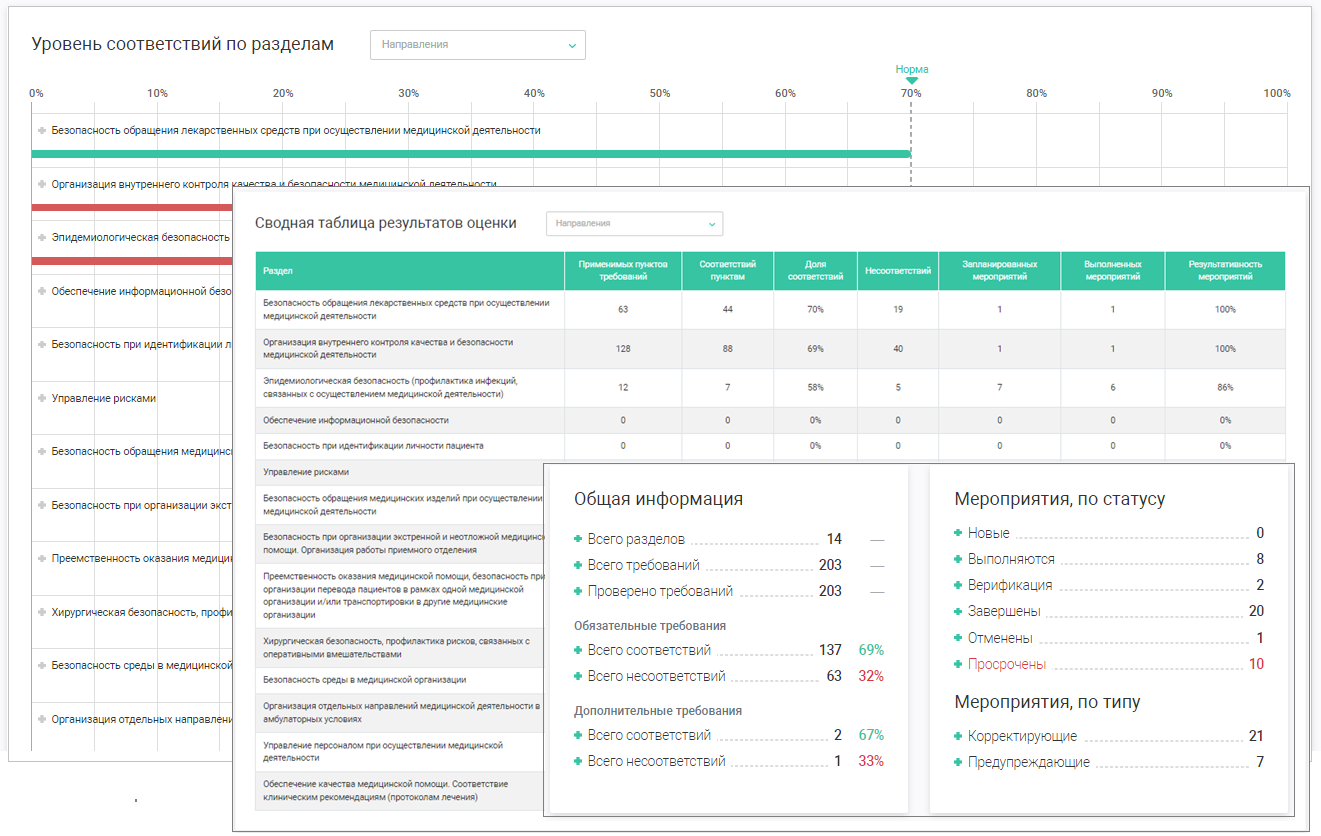The width and height of the screenshot is (1321, 836).
Task: Select table row Управление рисками
Action: pos(400,472)
